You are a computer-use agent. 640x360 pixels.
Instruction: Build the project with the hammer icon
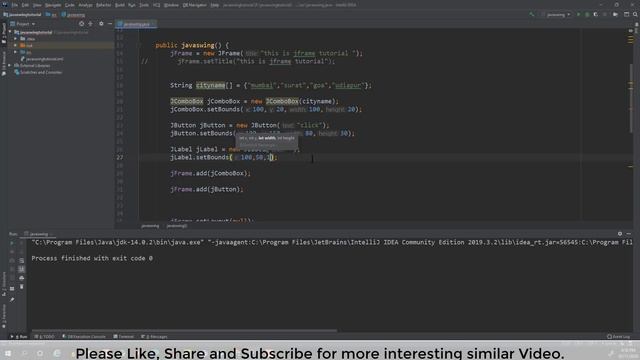click(531, 14)
